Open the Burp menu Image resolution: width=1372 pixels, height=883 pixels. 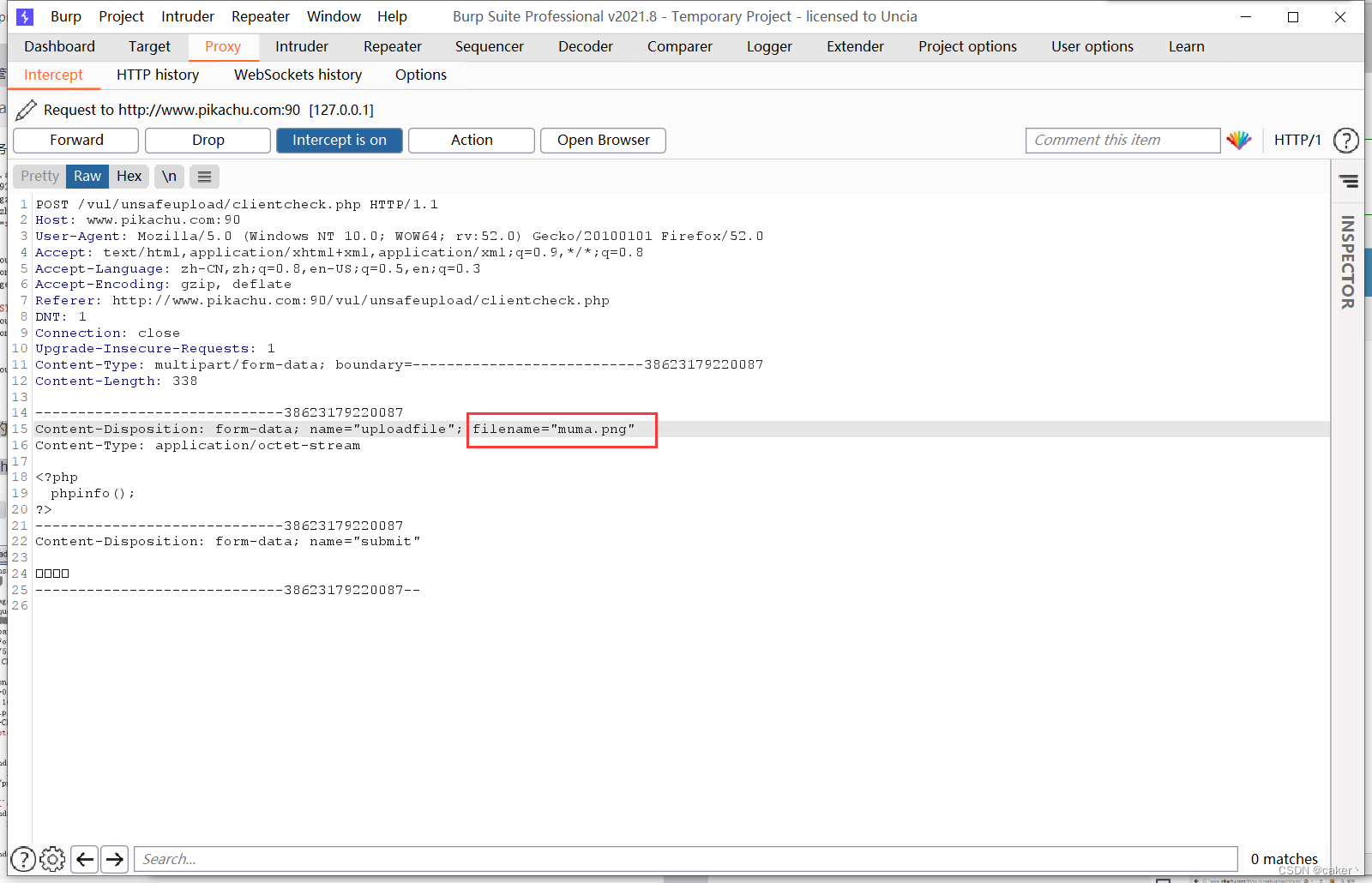pyautogui.click(x=66, y=16)
